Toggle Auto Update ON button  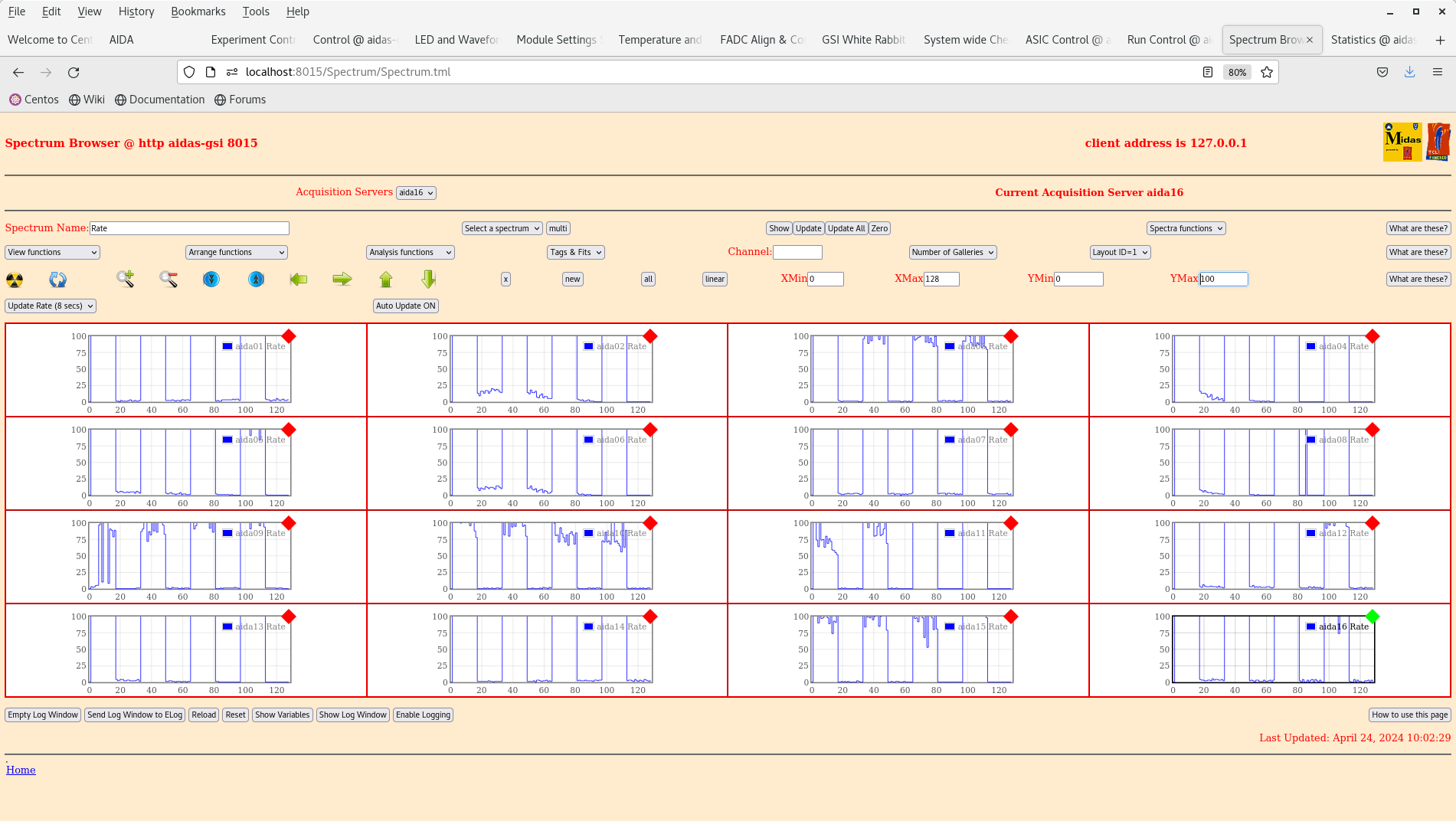coord(405,306)
